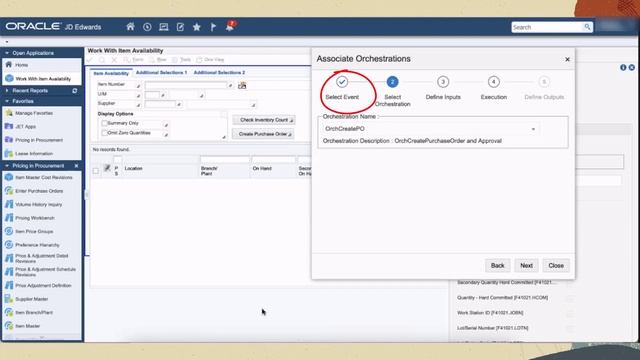640x360 pixels.
Task: Go to step 4 Execution
Action: click(493, 82)
